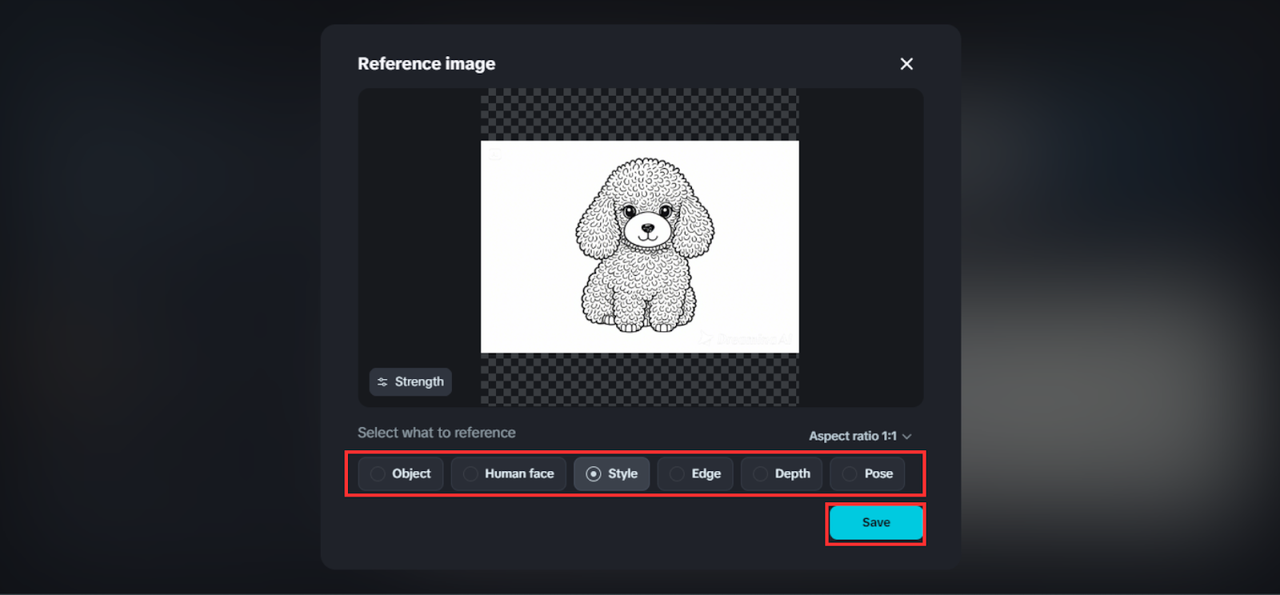The image size is (1280, 595).
Task: Click the Save button
Action: [x=876, y=523]
